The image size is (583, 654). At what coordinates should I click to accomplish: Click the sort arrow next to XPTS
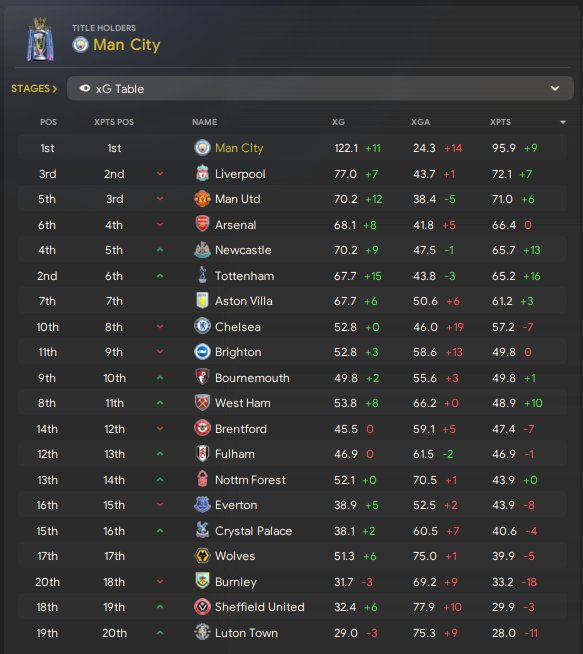563,122
